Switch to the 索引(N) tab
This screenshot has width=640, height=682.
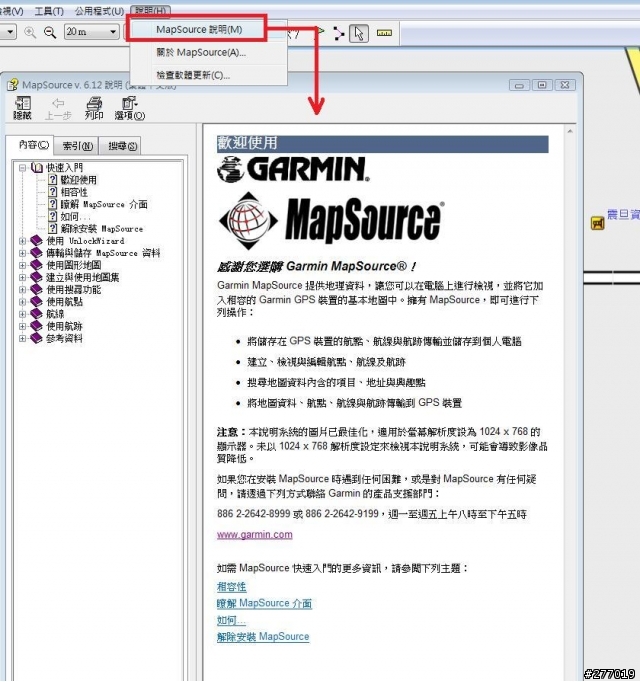(77, 146)
